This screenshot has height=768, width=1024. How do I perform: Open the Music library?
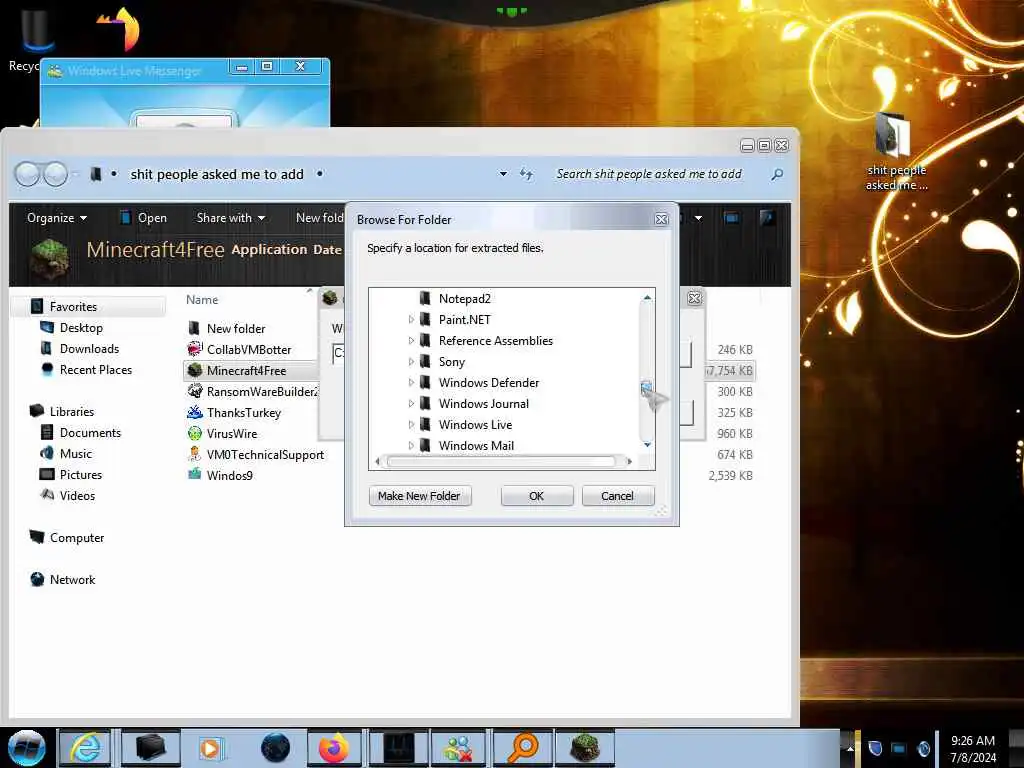76,453
